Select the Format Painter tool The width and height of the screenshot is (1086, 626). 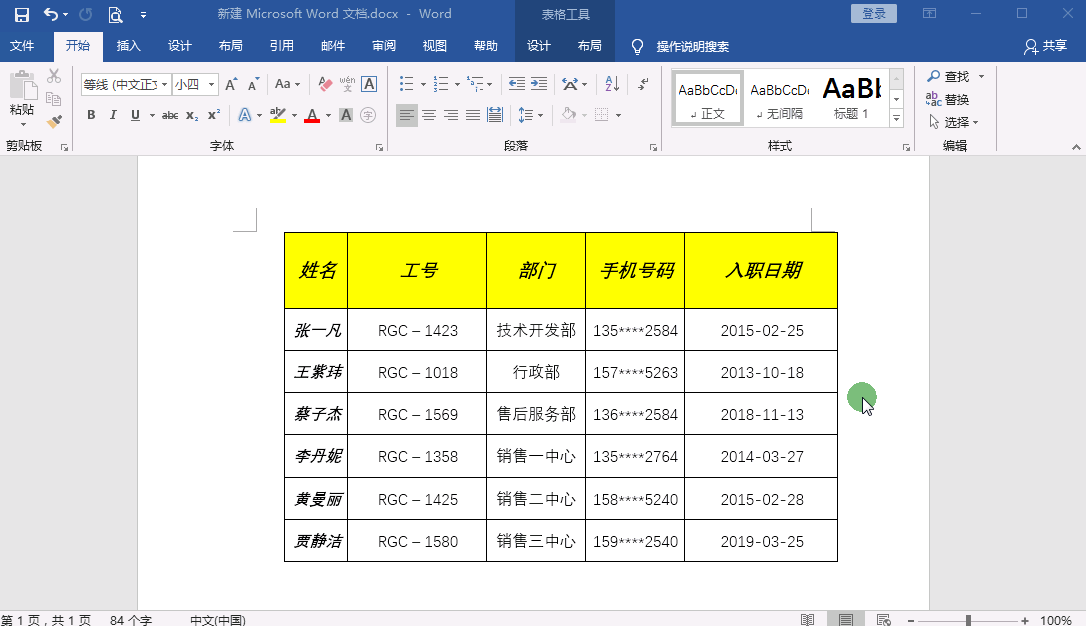coord(55,119)
